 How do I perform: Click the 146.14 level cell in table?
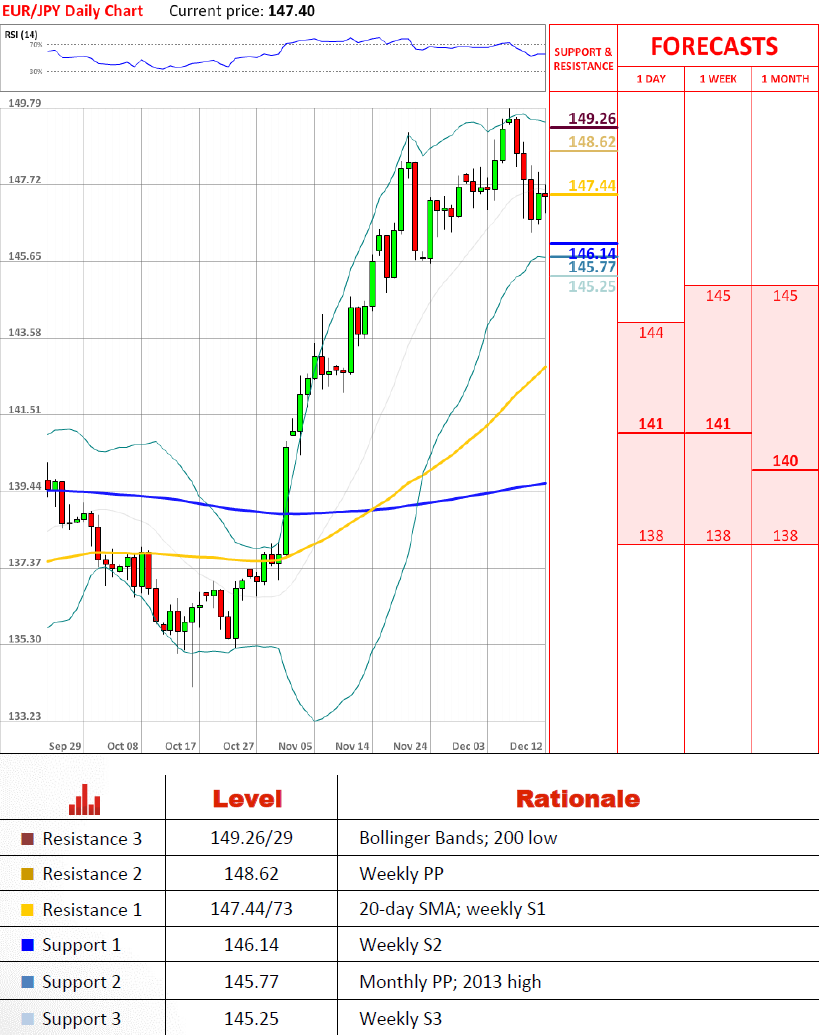[251, 945]
